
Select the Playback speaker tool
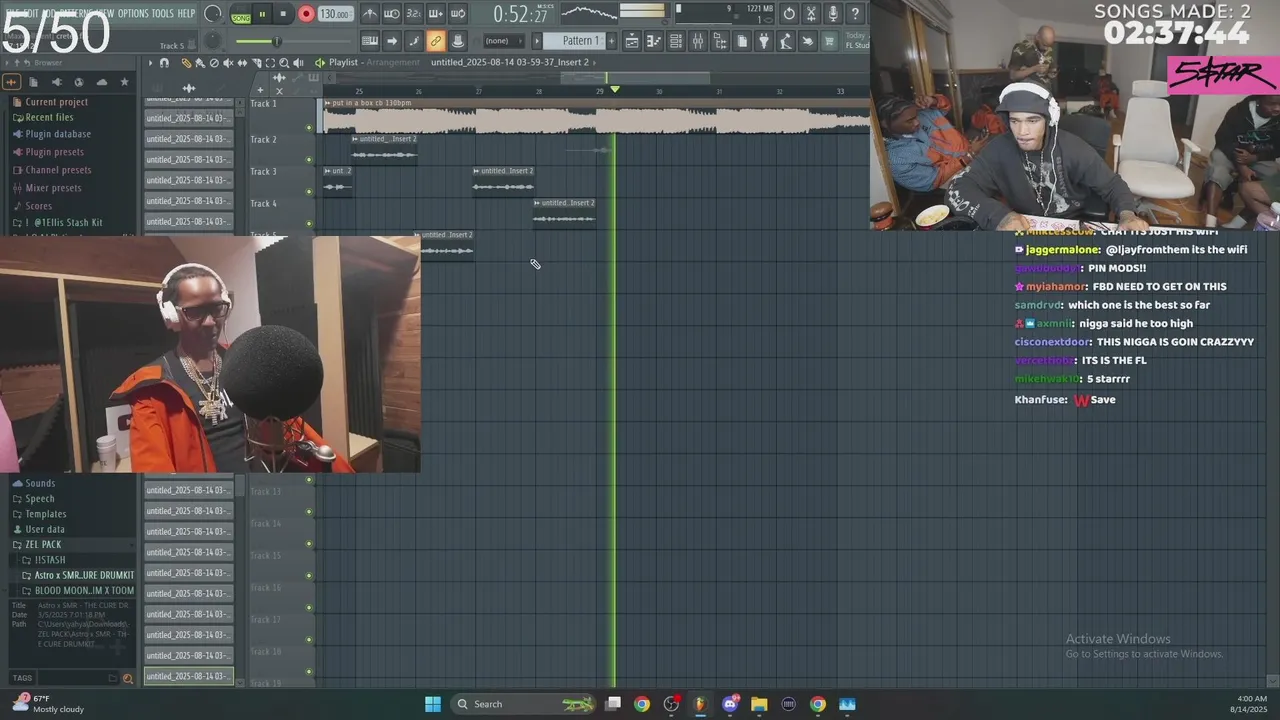298,63
